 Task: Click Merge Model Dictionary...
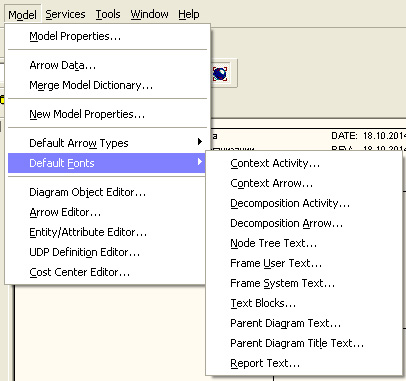[107, 85]
